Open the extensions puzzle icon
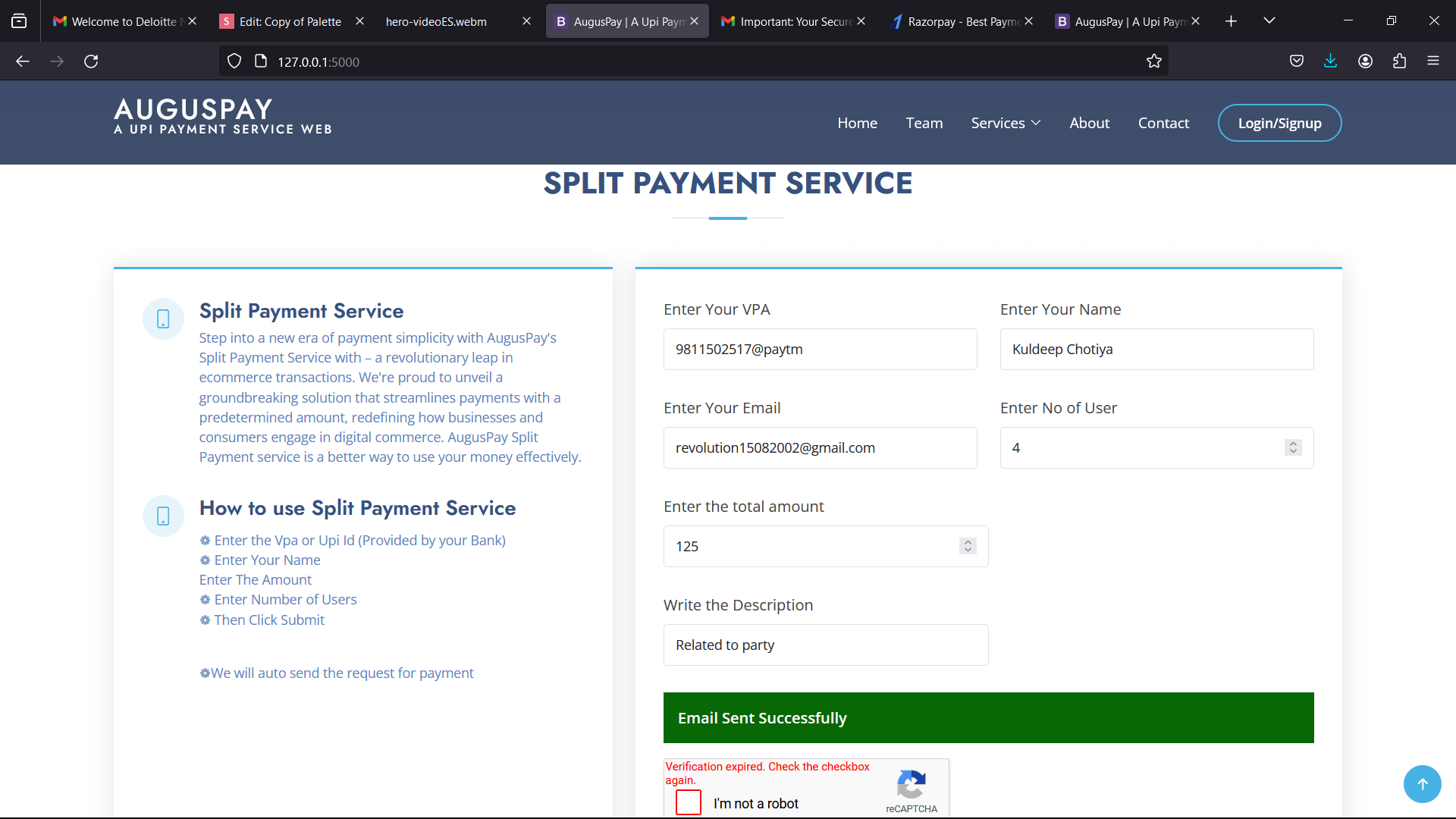The image size is (1456, 819). point(1399,61)
